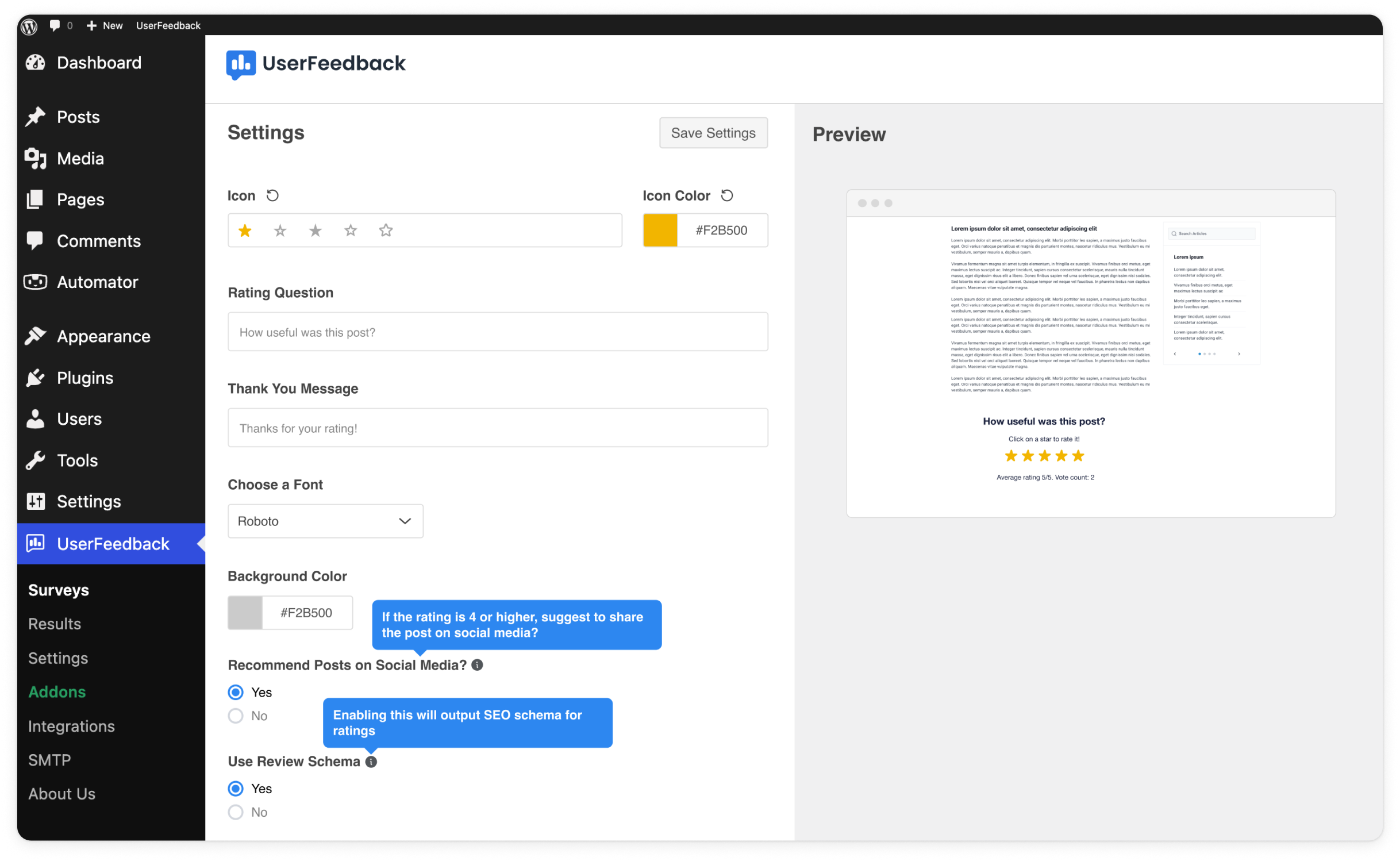Reset the Icon setting with the undo arrow
The height and width of the screenshot is (861, 1400).
pyautogui.click(x=273, y=195)
